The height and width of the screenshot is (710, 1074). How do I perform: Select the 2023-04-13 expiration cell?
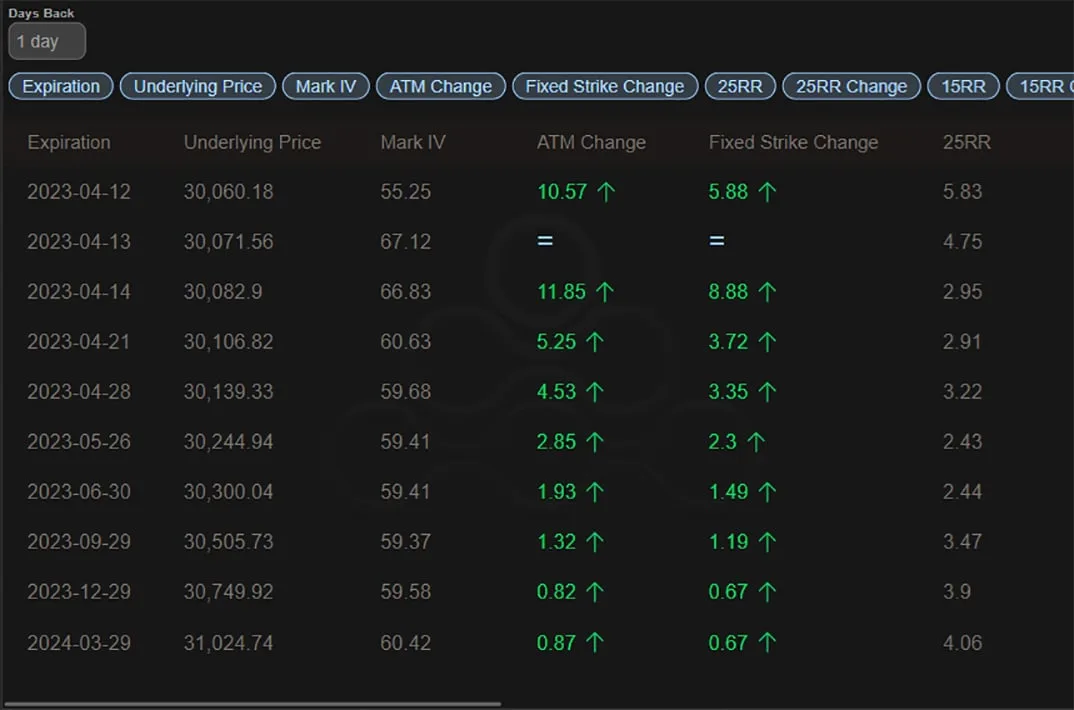[79, 242]
